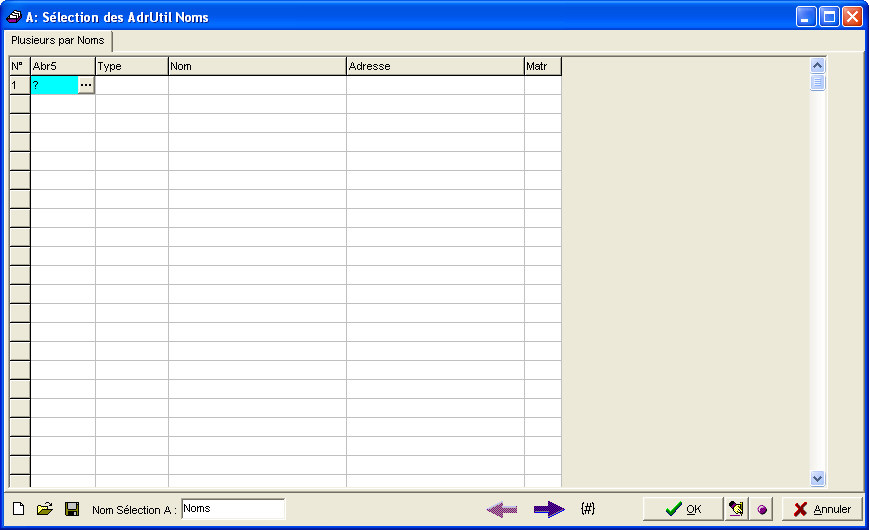Viewport: 869px width, 530px height.
Task: Click the window title bar application icon
Action: click(13, 17)
